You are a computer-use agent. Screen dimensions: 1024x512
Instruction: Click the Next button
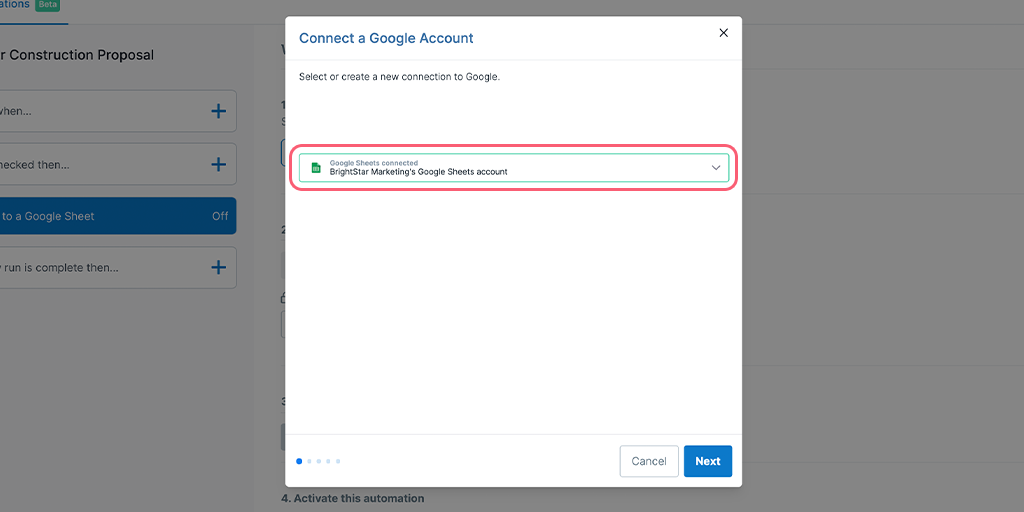coord(708,461)
